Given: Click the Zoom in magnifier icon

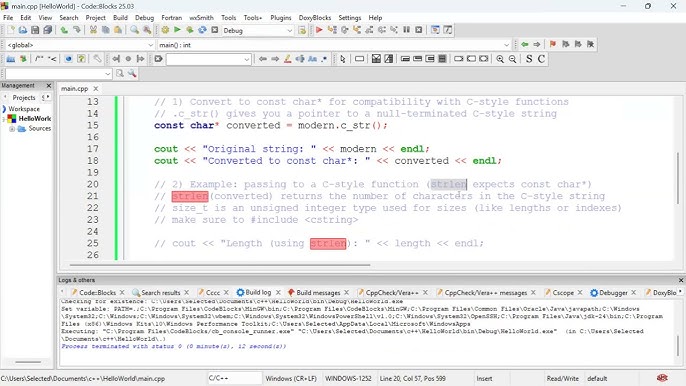Looking at the screenshot, I should pyautogui.click(x=500, y=59).
